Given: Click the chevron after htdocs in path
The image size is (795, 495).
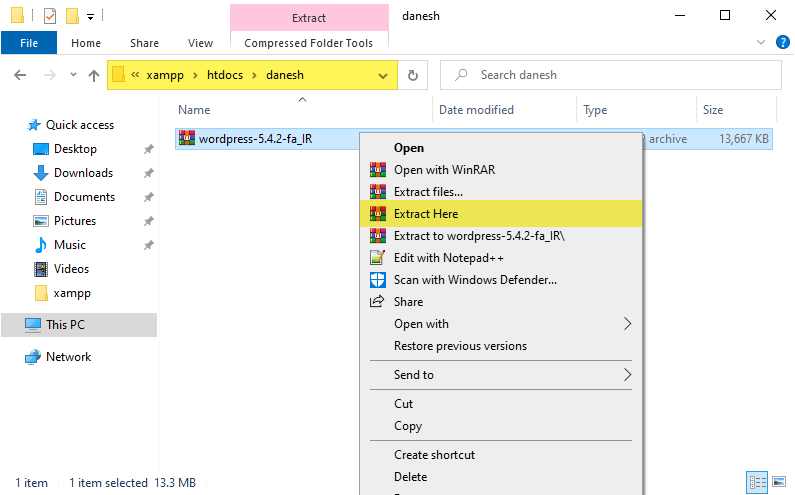Looking at the screenshot, I should coord(255,76).
